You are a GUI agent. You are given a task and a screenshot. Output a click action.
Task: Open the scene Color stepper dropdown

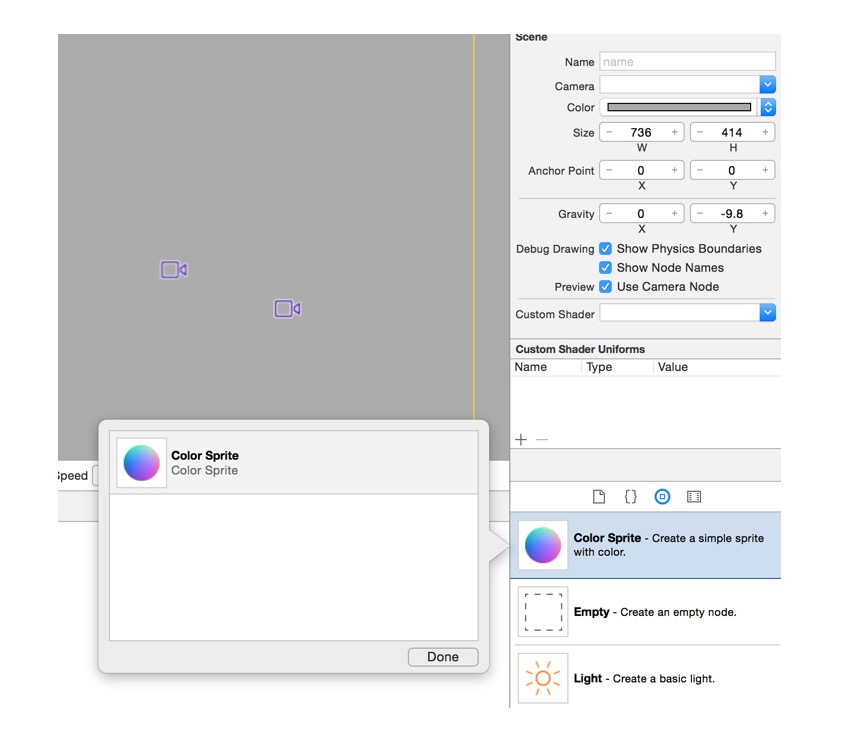click(768, 107)
